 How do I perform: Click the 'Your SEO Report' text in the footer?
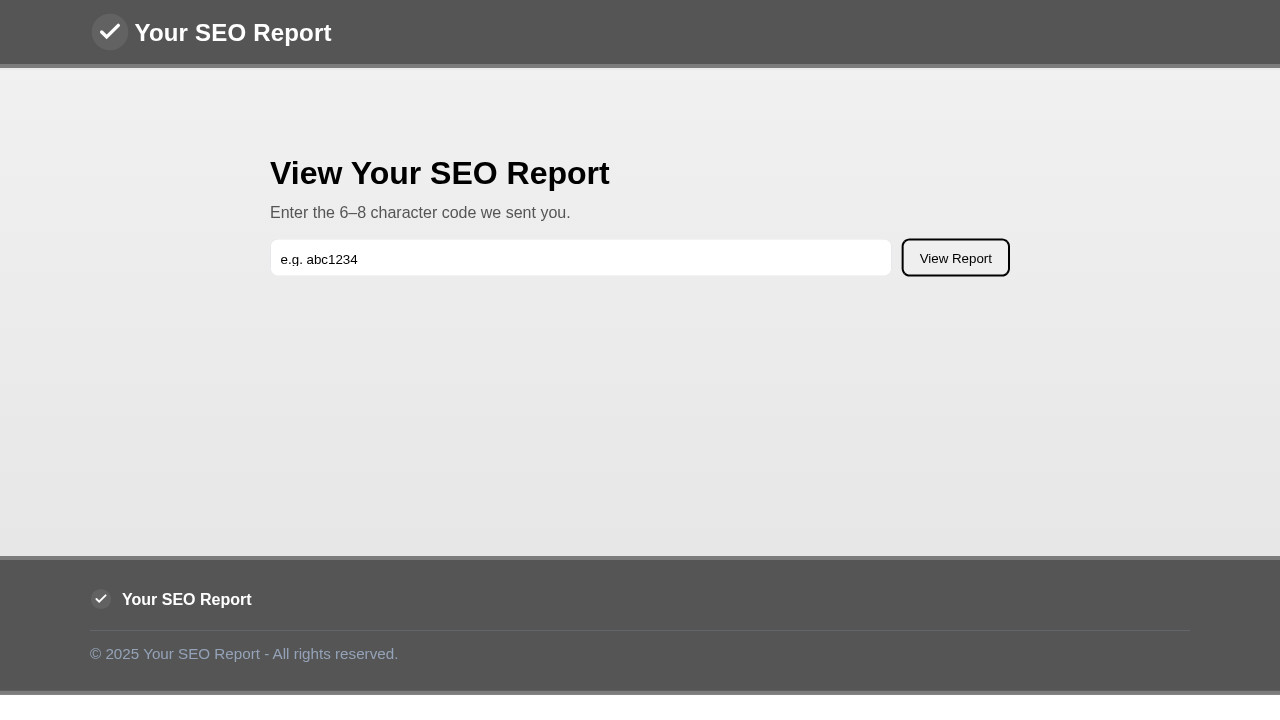click(x=186, y=599)
